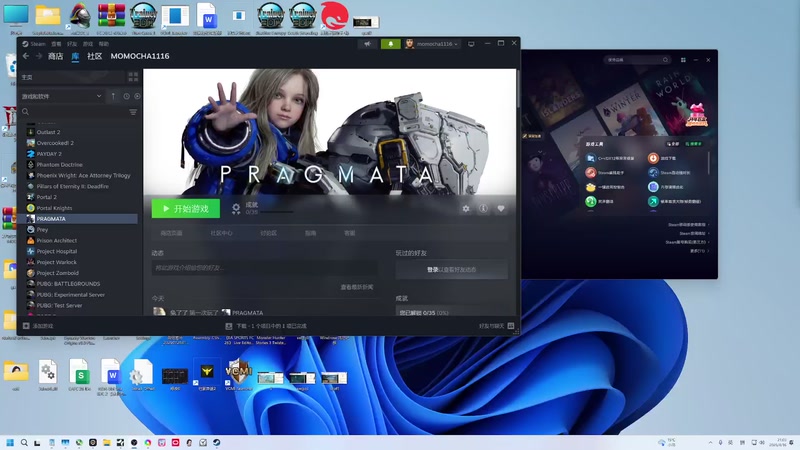
Task: Open the taskbar search magnifier
Action: pos(24,442)
